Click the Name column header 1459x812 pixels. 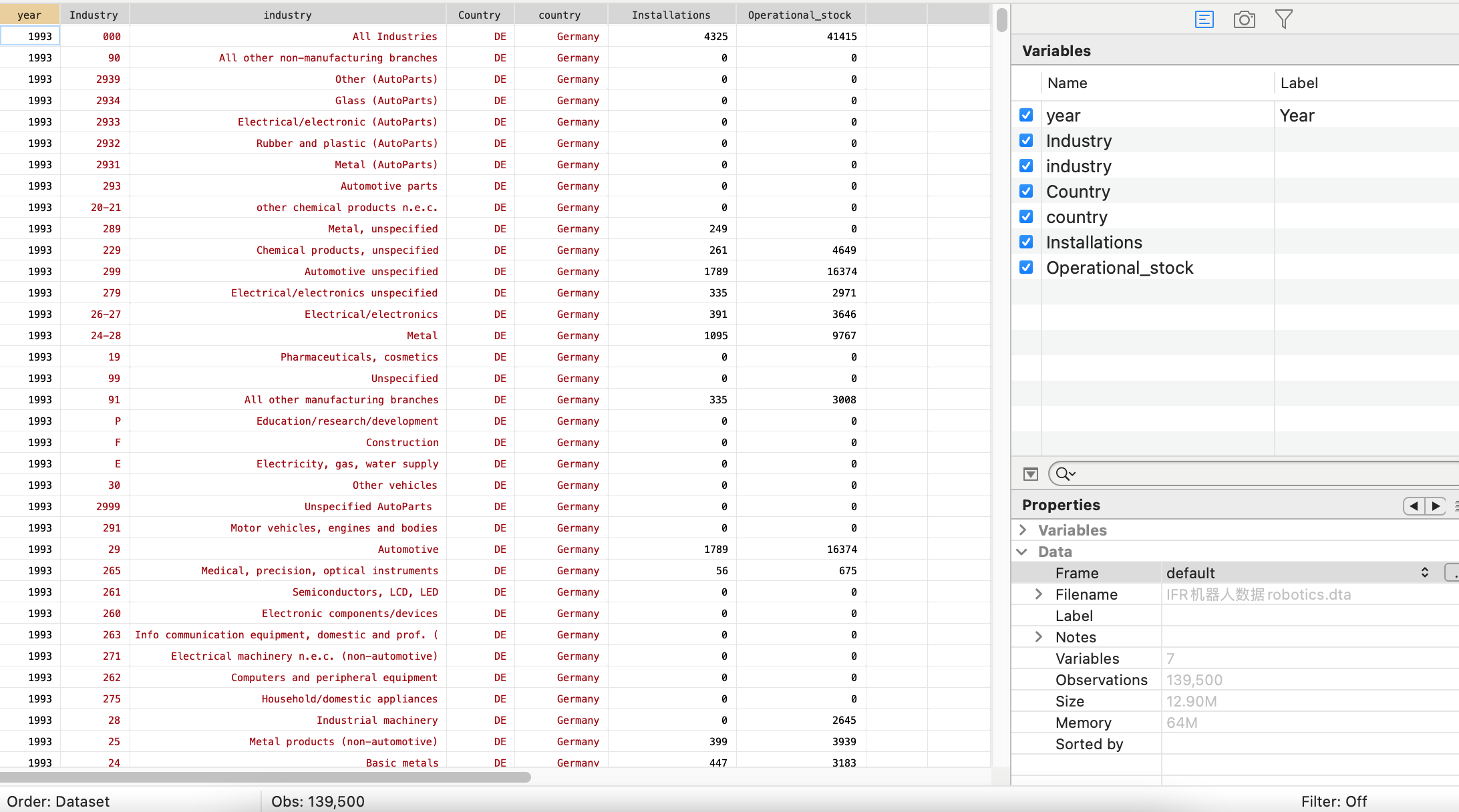[1067, 83]
